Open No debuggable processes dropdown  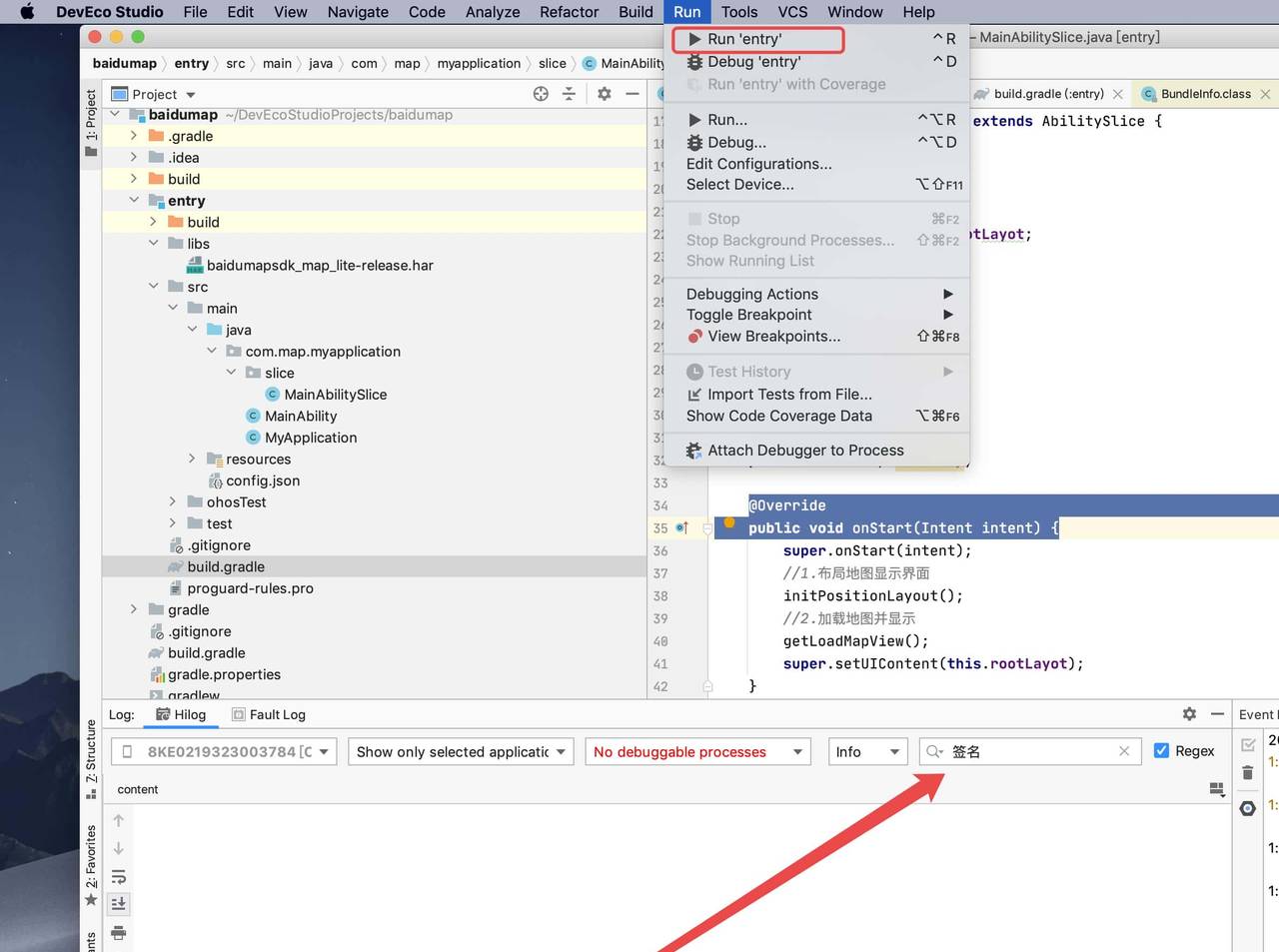(x=697, y=752)
